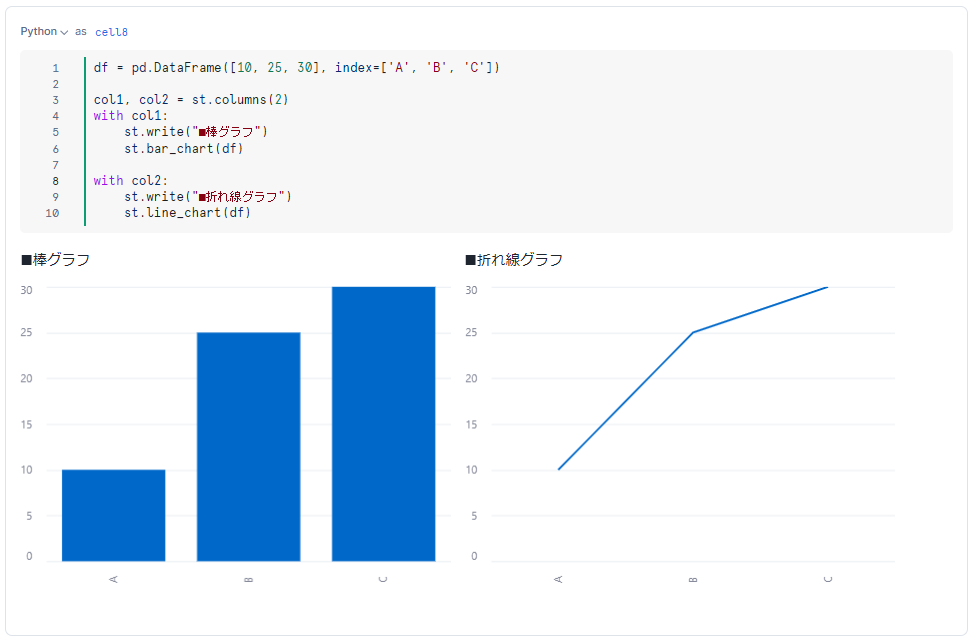Click line number 3 in the gutter
Image resolution: width=975 pixels, height=642 pixels.
click(55, 100)
